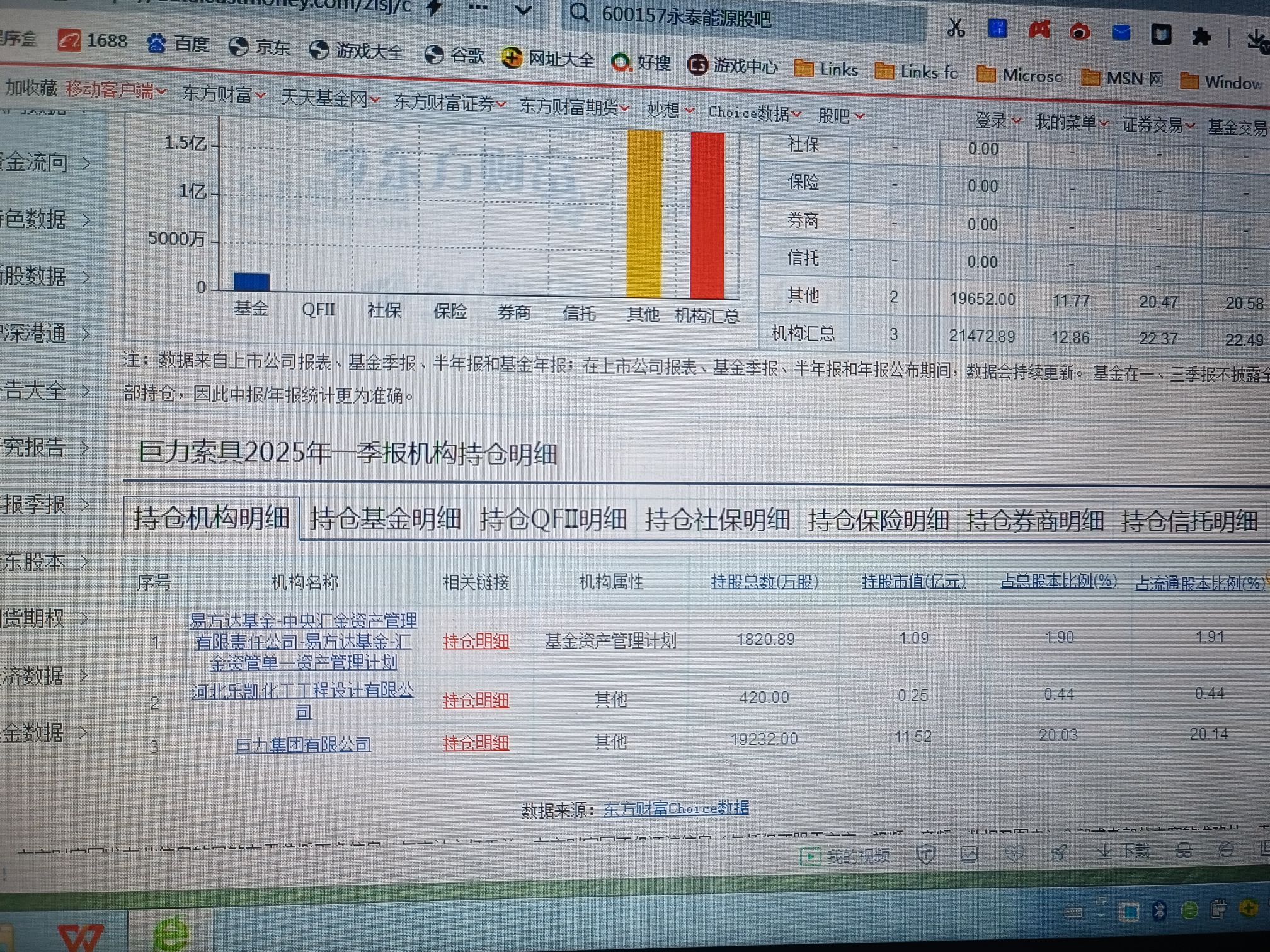Click the three-dots icon in address bar

tap(478, 8)
